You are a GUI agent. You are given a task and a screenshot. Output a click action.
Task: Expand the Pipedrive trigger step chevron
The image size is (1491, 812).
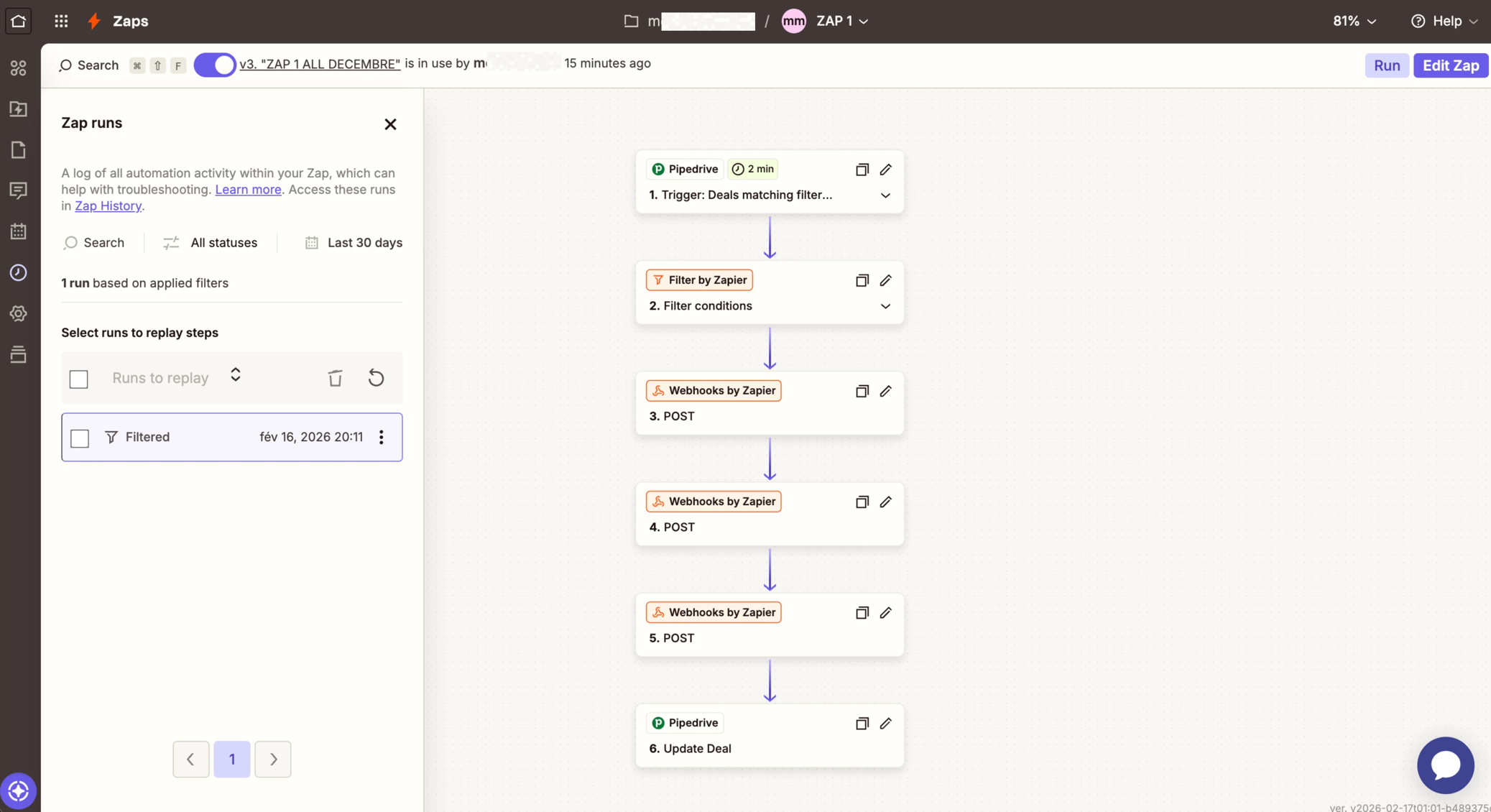pyautogui.click(x=885, y=195)
